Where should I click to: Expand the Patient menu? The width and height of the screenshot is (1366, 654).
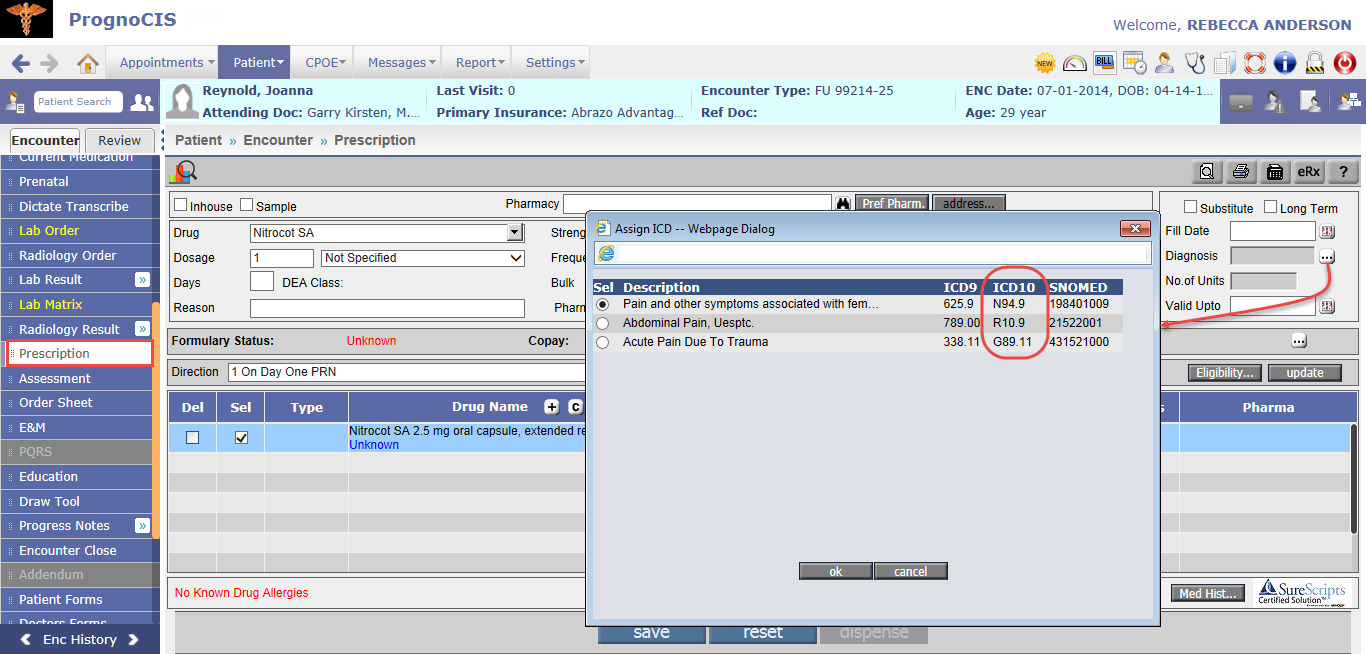(254, 62)
